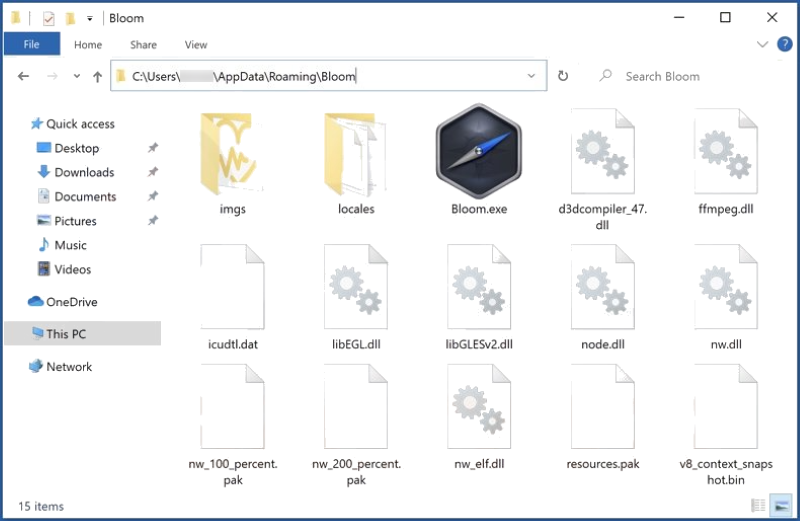Select the libEGL.dll file icon
The image size is (800, 521).
click(356, 287)
